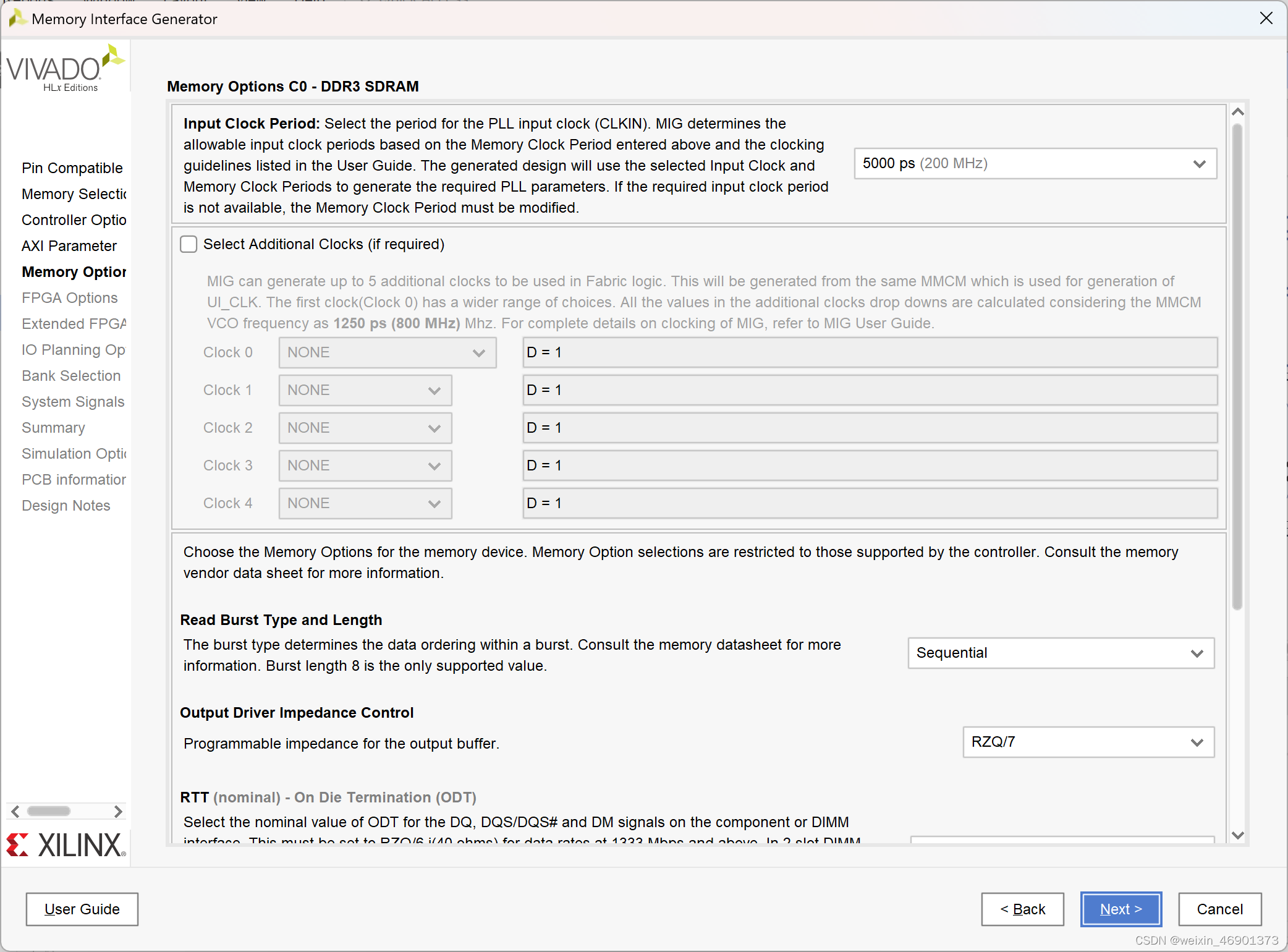Image resolution: width=1288 pixels, height=952 pixels.
Task: Click the Next button
Action: coord(1121,909)
